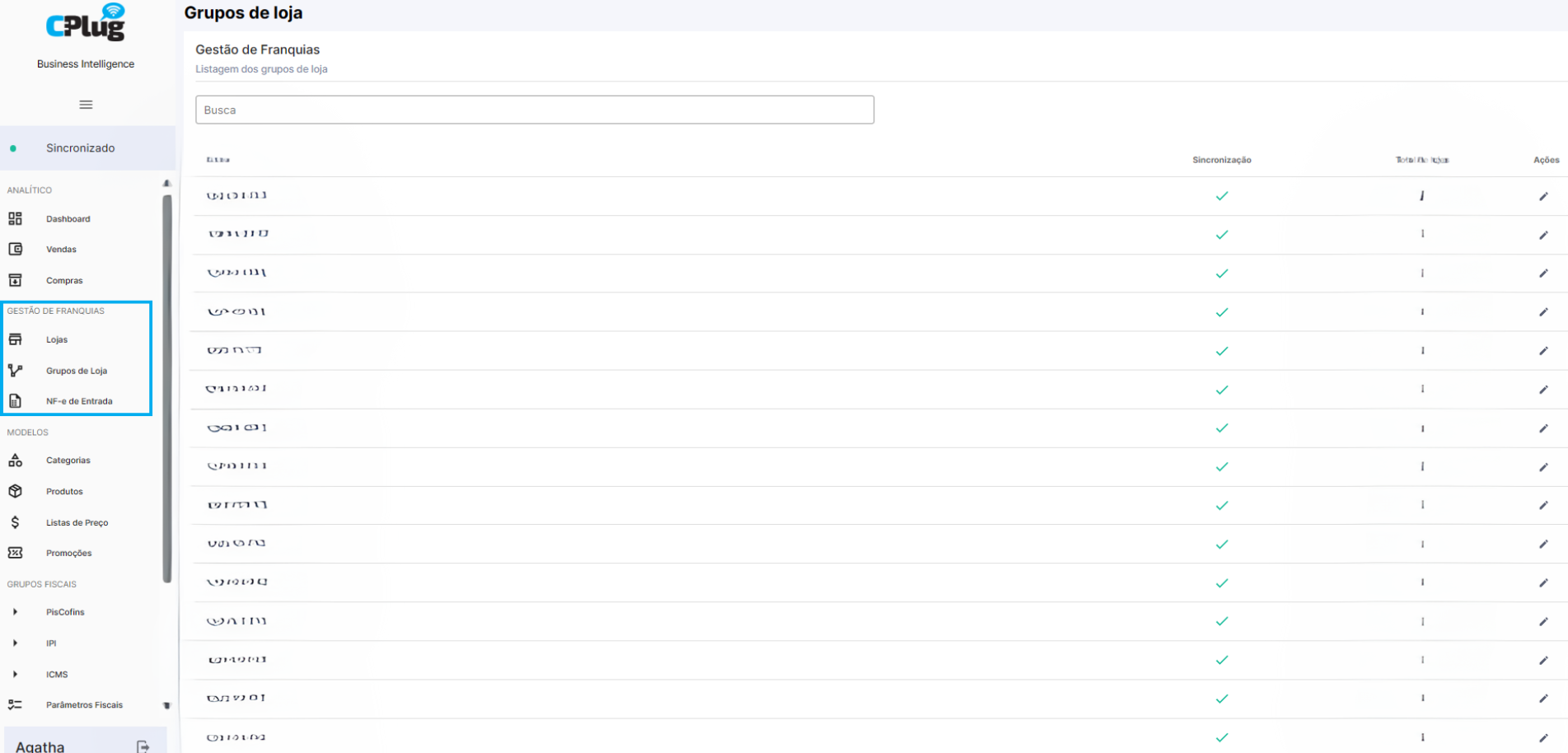Expand the ICMS fiscal group arrow
The image size is (1568, 753).
(15, 674)
